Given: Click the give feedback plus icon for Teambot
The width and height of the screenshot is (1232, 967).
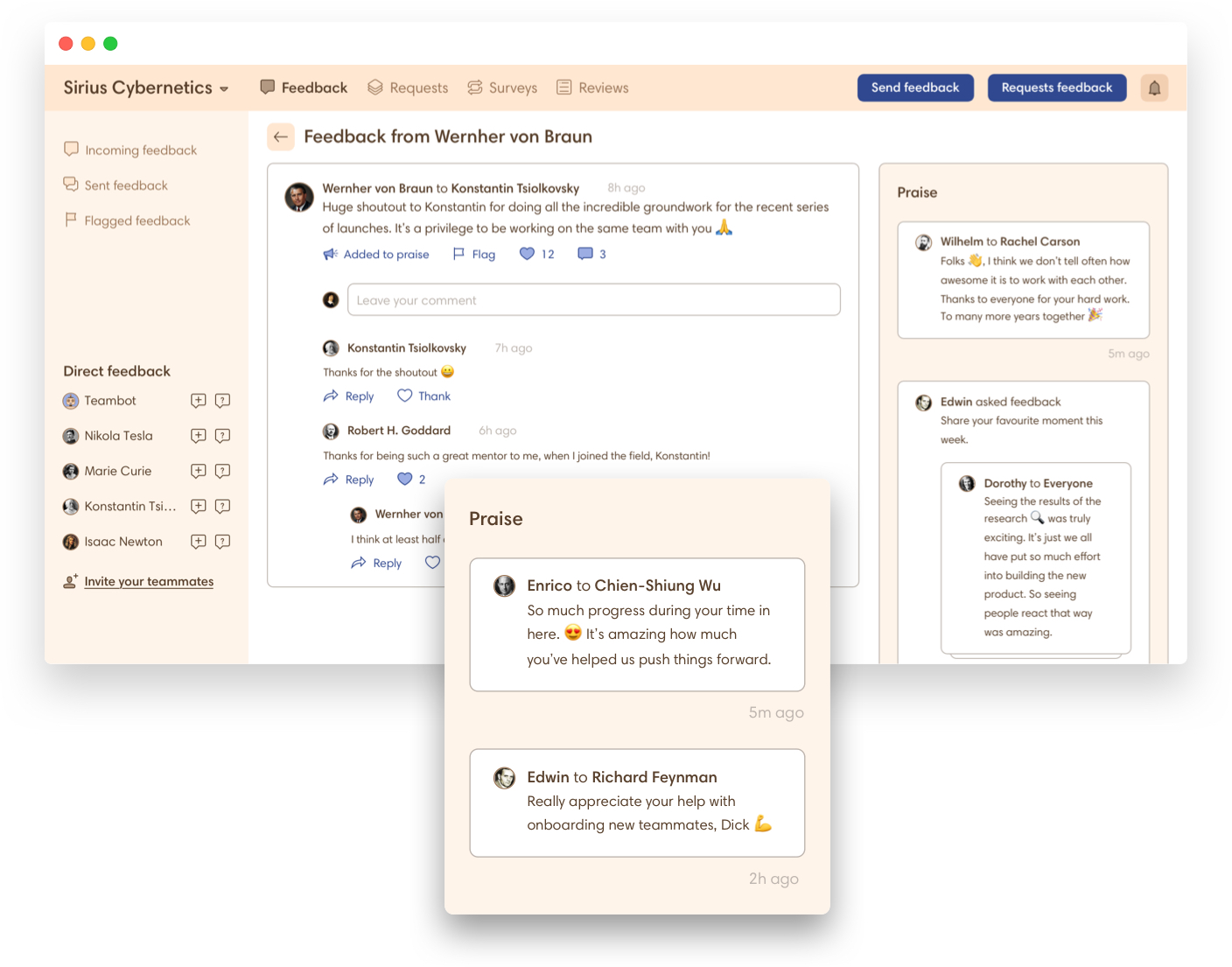Looking at the screenshot, I should (x=199, y=401).
